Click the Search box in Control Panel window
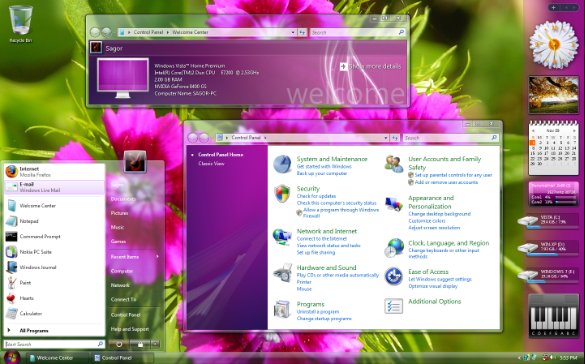Screen dimensions: 585x364 point(450,138)
